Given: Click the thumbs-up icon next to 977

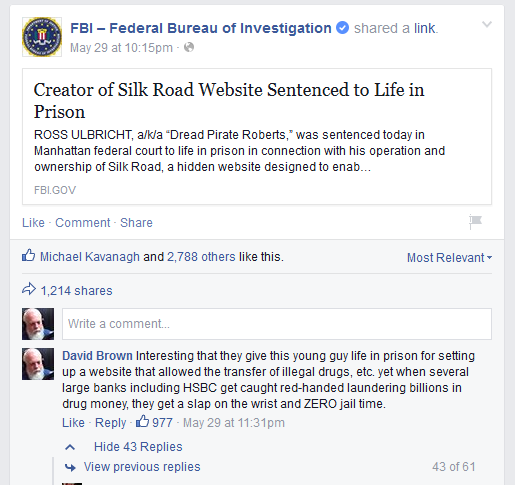Looking at the screenshot, I should click(x=142, y=421).
